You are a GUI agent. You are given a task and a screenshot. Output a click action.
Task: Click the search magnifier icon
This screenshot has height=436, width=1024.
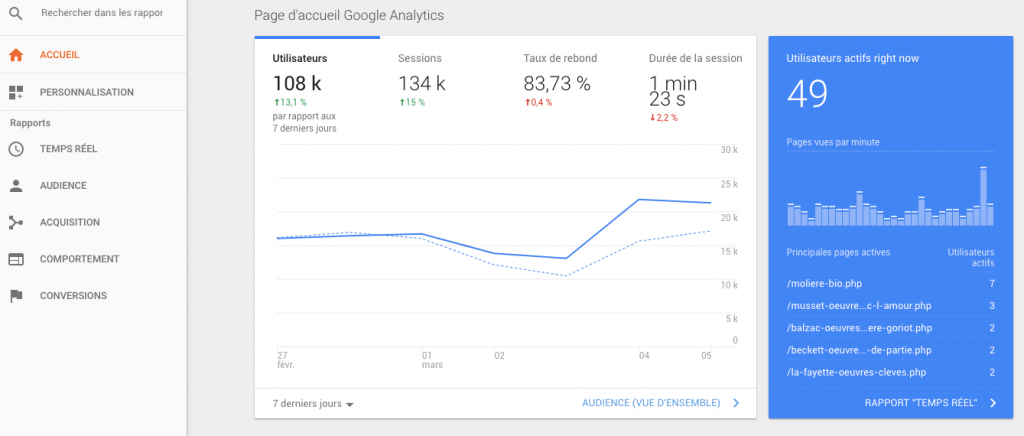click(15, 15)
